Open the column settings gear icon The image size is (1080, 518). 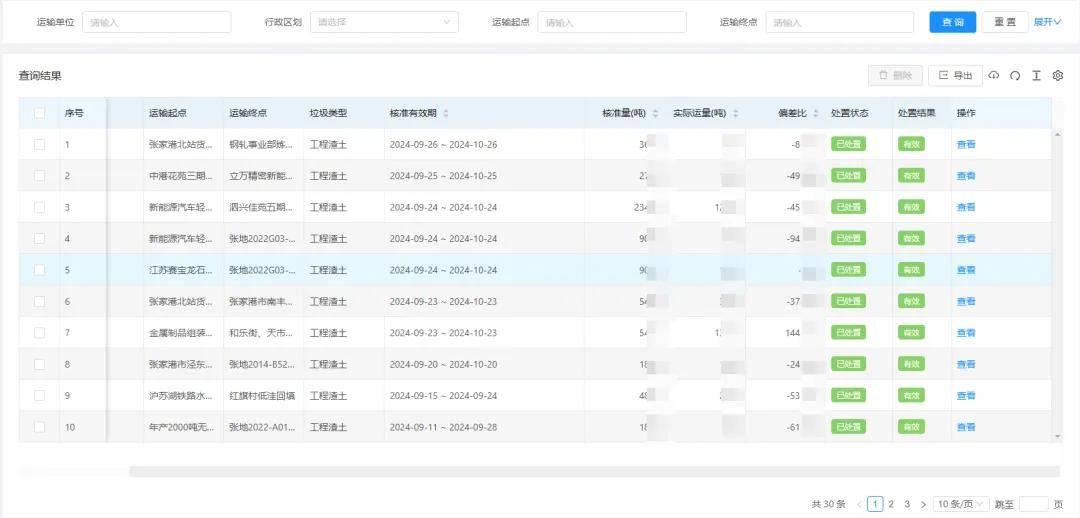[1058, 76]
